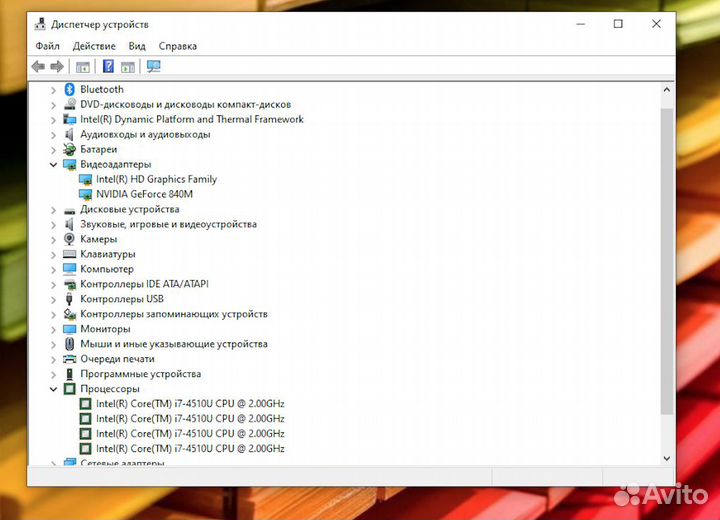Click the Intel Dynamic Platform framework icon

pyautogui.click(x=69, y=119)
